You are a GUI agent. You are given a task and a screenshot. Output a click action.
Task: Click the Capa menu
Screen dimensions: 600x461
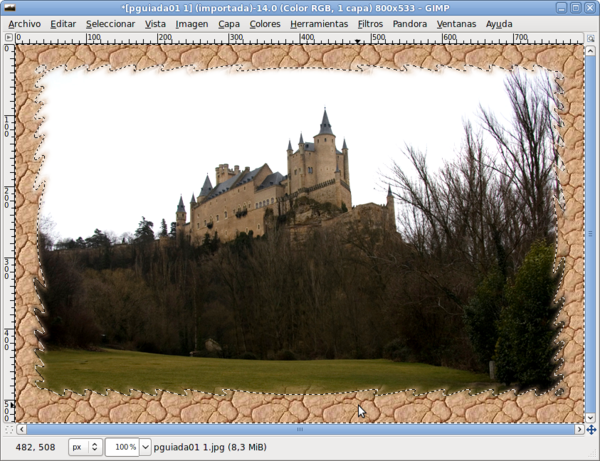tap(229, 23)
